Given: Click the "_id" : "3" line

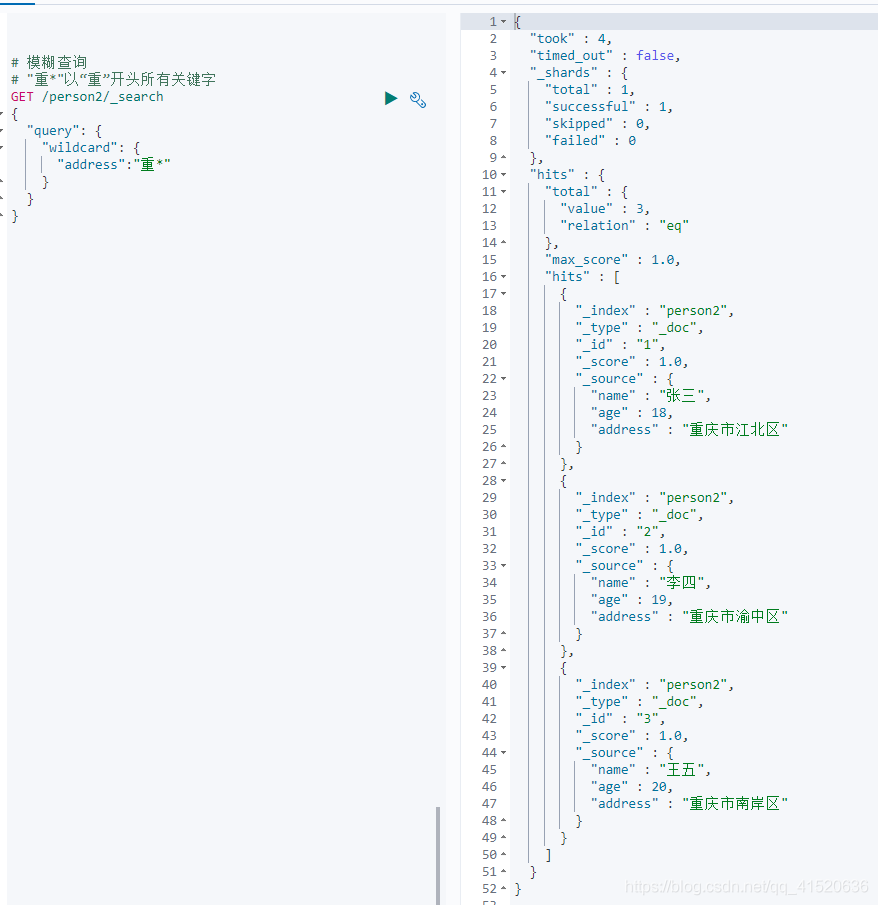Looking at the screenshot, I should point(620,719).
